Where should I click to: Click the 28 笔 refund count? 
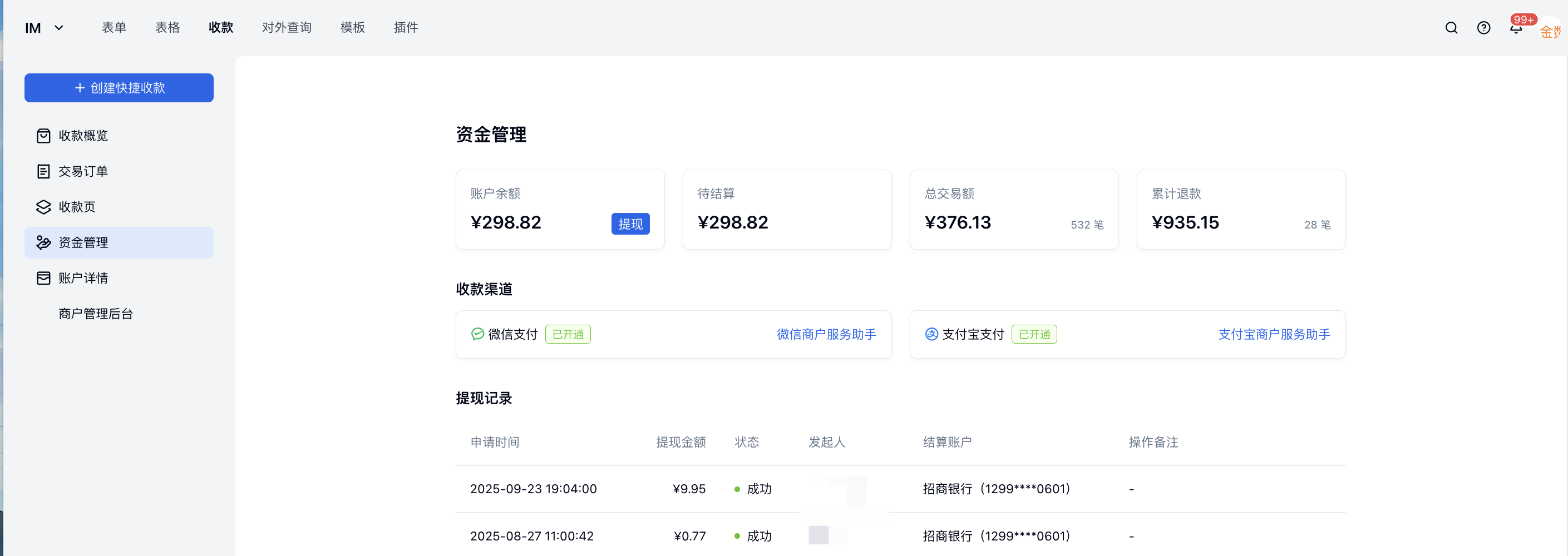coord(1317,225)
